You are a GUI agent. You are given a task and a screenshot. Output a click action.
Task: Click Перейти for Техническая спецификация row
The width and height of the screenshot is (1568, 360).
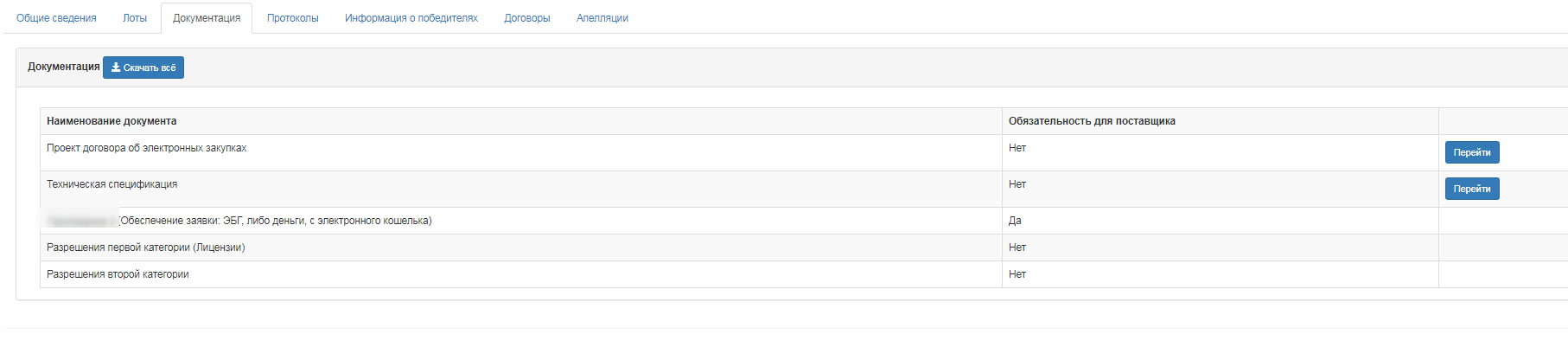(x=1472, y=189)
